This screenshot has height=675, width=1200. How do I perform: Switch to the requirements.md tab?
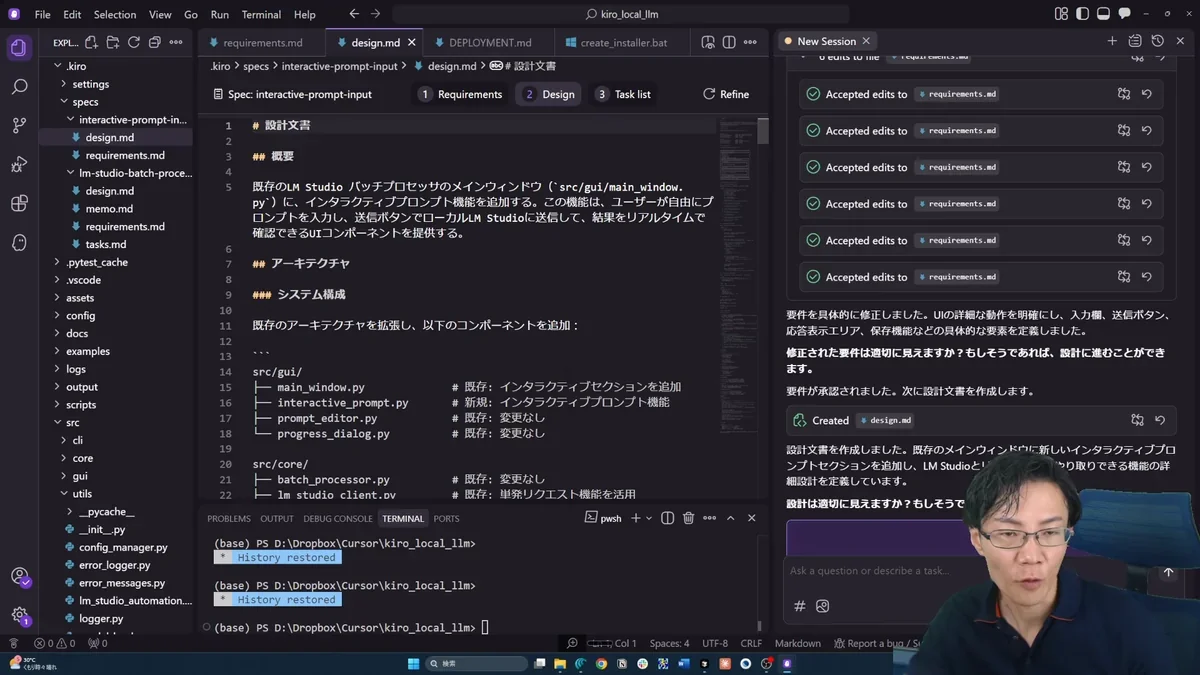click(261, 43)
